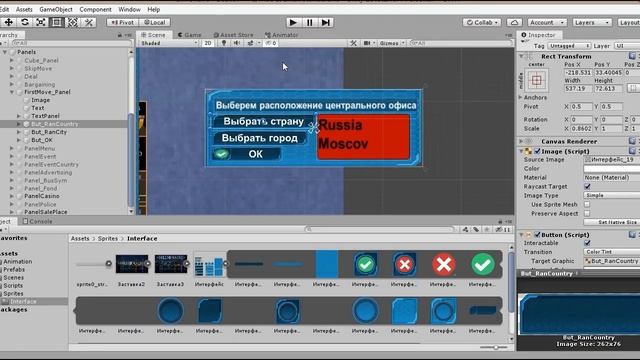640x360 pixels.
Task: Open the Collab dropdown
Action: click(x=482, y=22)
